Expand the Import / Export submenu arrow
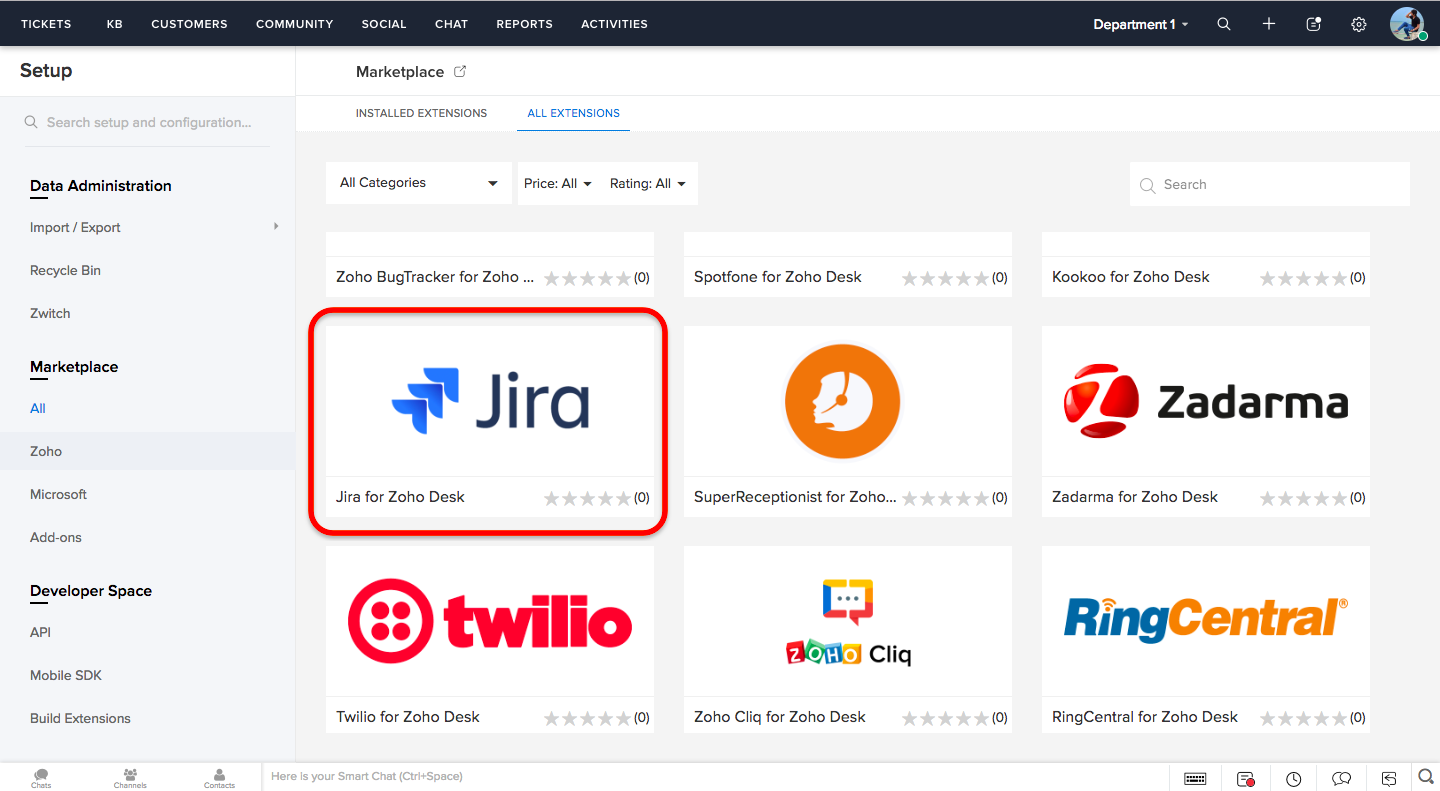The image size is (1440, 791). 276,226
